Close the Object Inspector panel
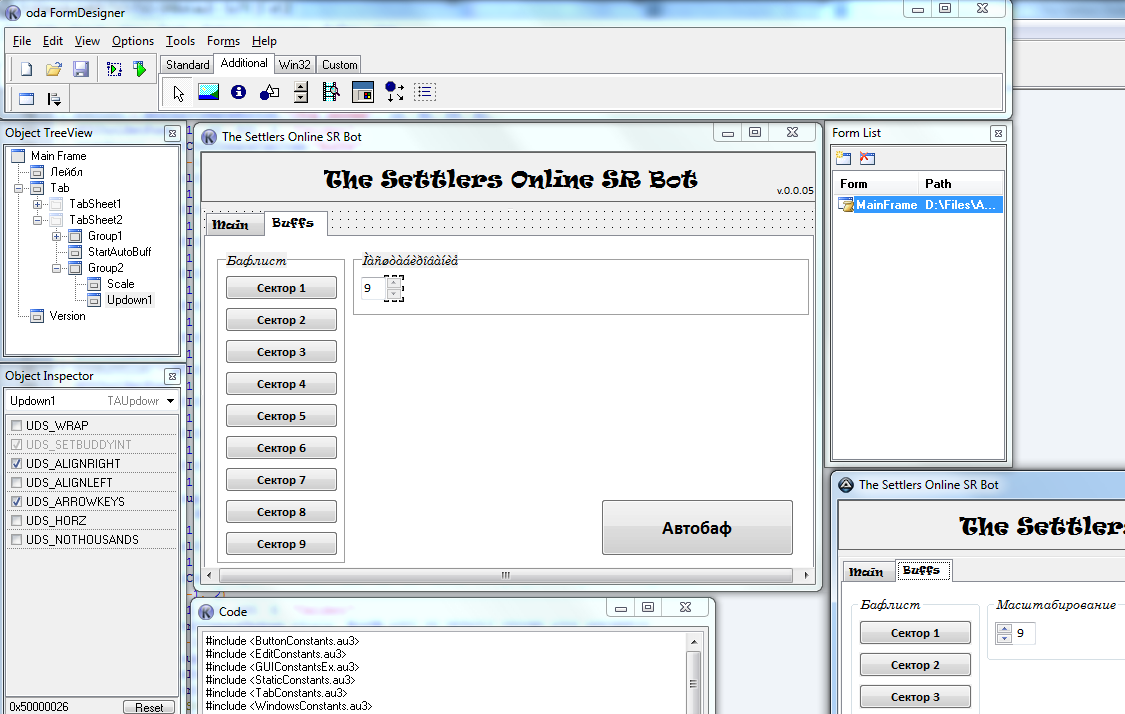This screenshot has height=714, width=1125. coord(172,377)
